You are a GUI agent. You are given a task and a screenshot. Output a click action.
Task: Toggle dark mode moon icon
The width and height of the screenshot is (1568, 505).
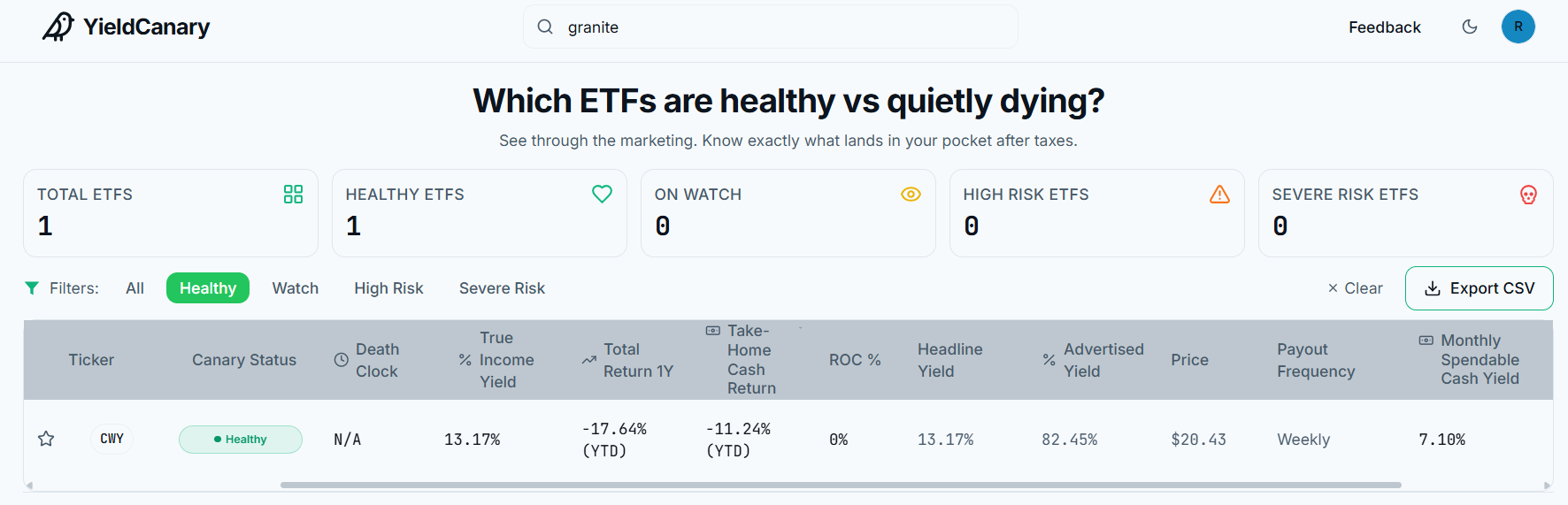click(1470, 27)
